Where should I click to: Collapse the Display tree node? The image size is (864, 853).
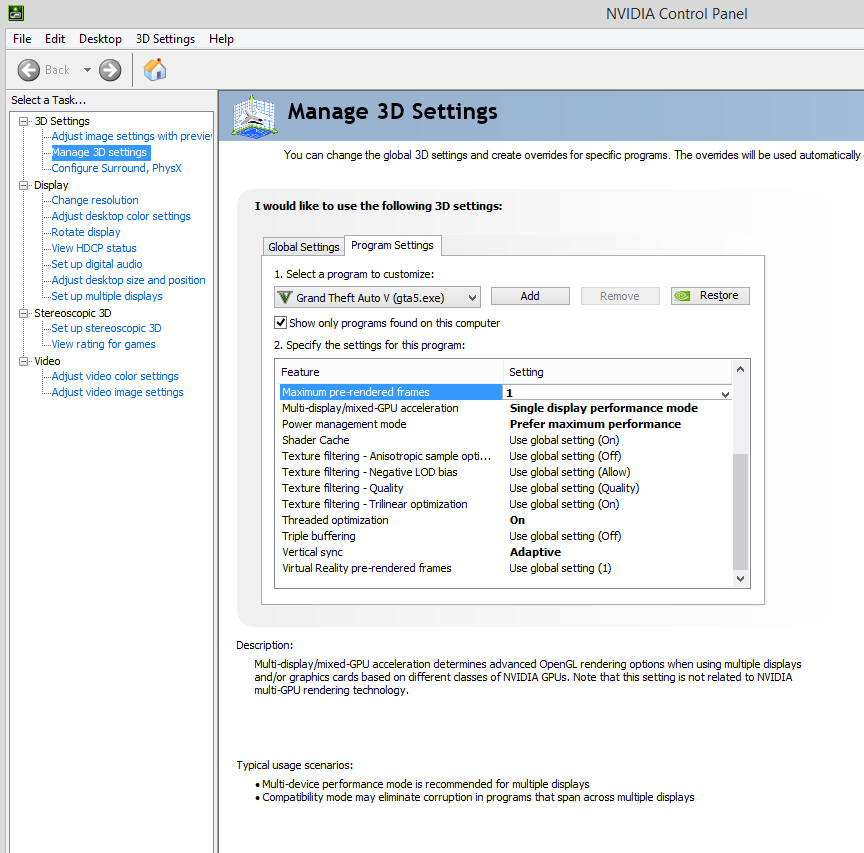coord(24,185)
